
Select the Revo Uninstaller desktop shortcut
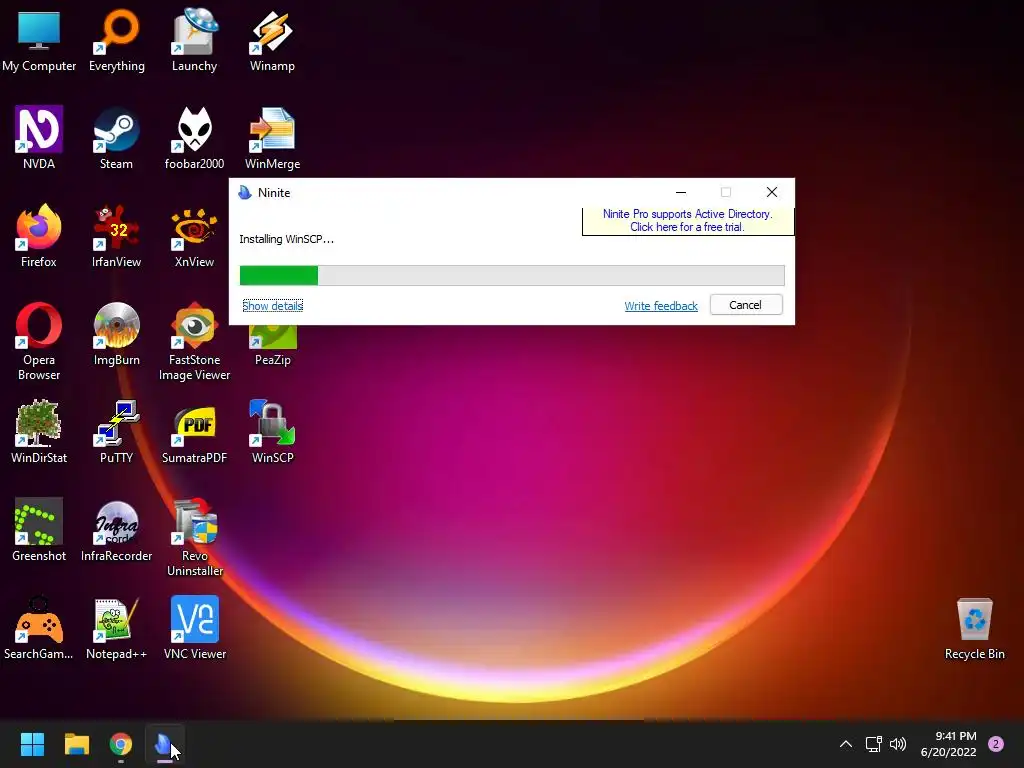tap(195, 537)
